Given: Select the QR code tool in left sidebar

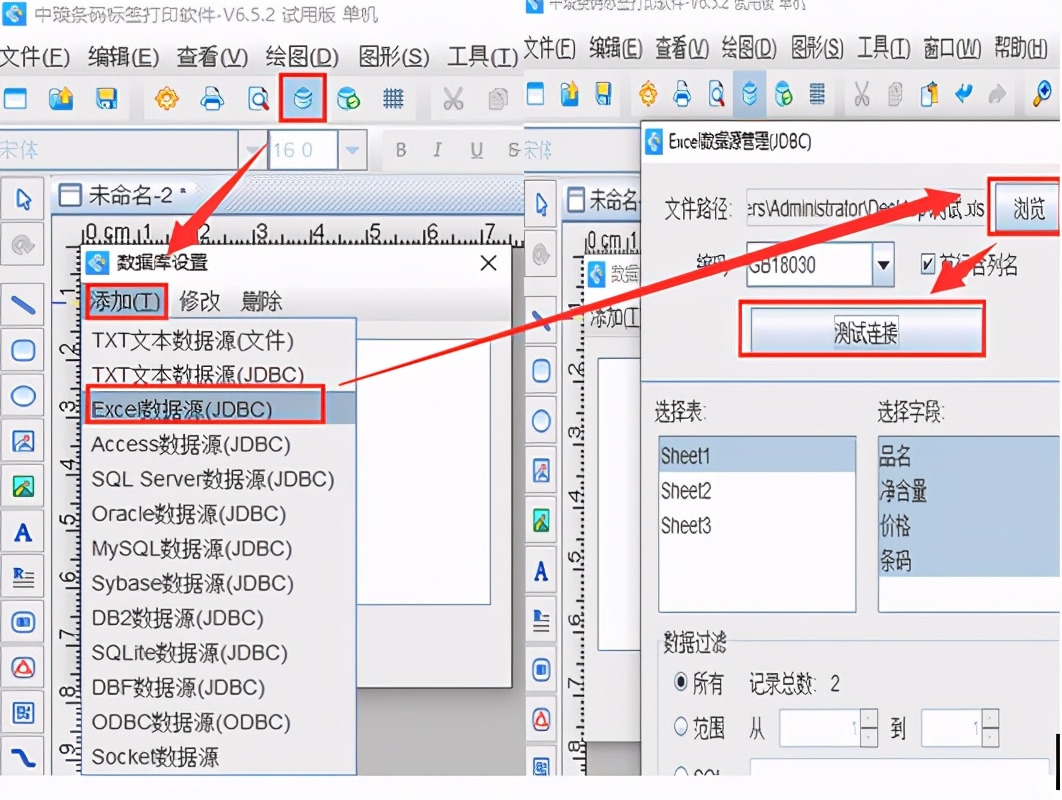Looking at the screenshot, I should [x=23, y=713].
